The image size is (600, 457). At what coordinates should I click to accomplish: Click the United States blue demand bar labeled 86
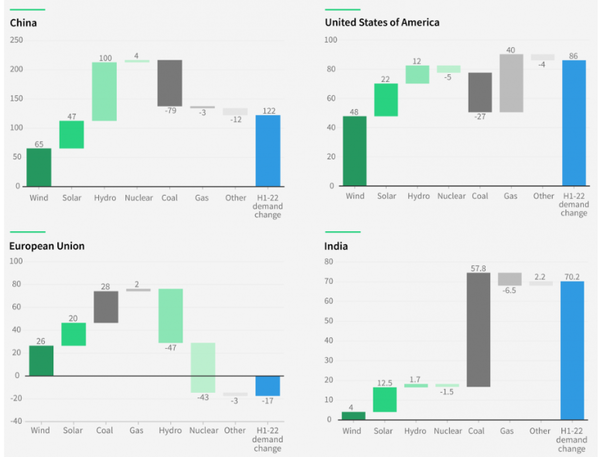573,123
